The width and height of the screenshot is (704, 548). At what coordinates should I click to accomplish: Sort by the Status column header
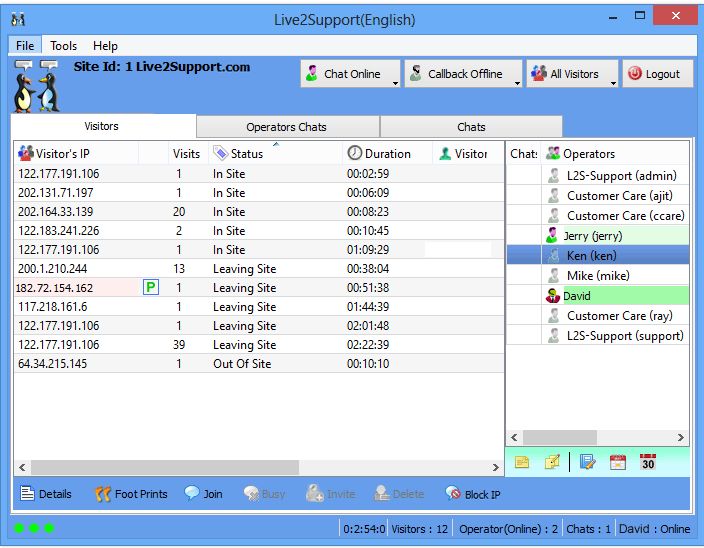click(247, 154)
